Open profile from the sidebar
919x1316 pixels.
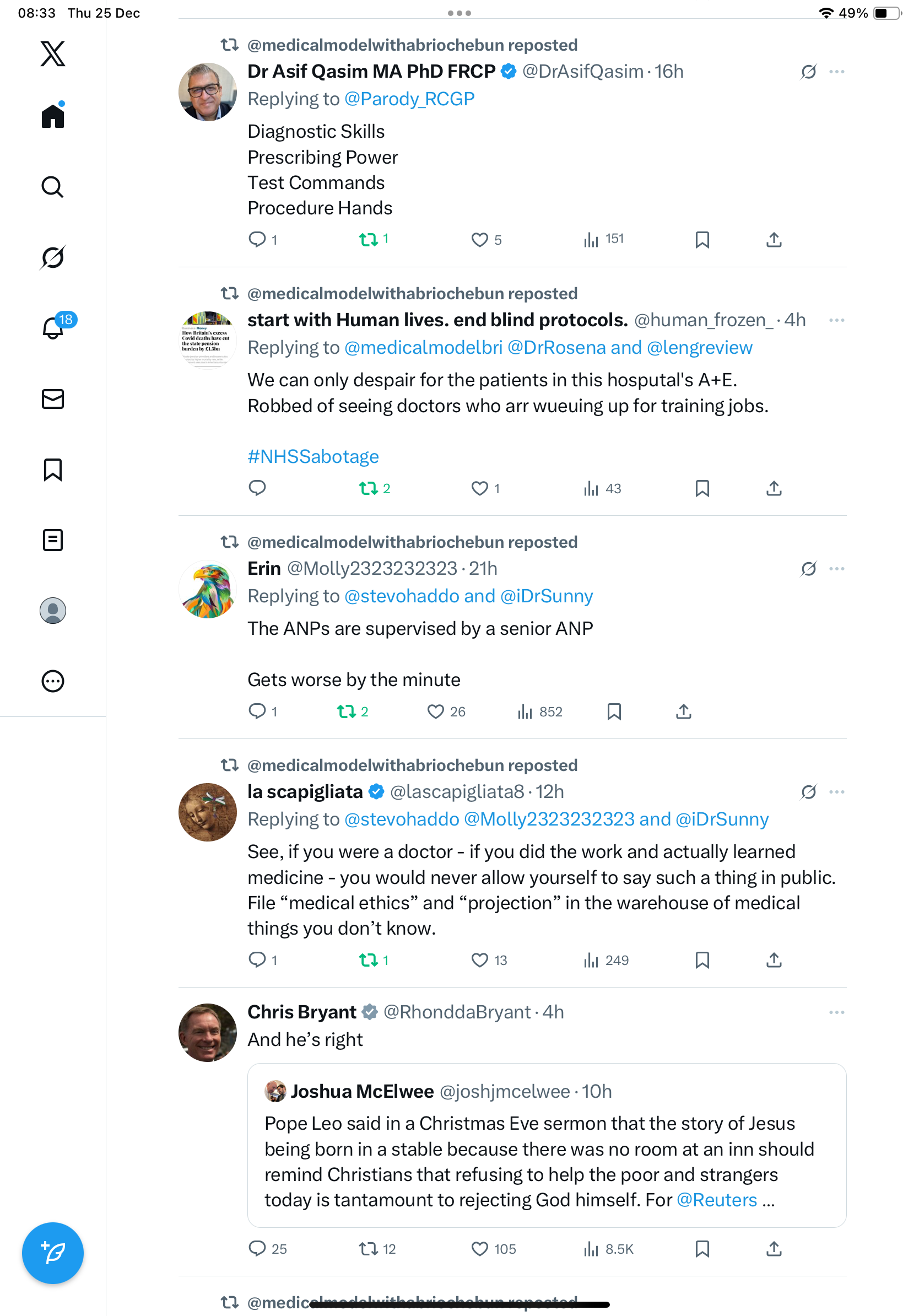[x=53, y=611]
